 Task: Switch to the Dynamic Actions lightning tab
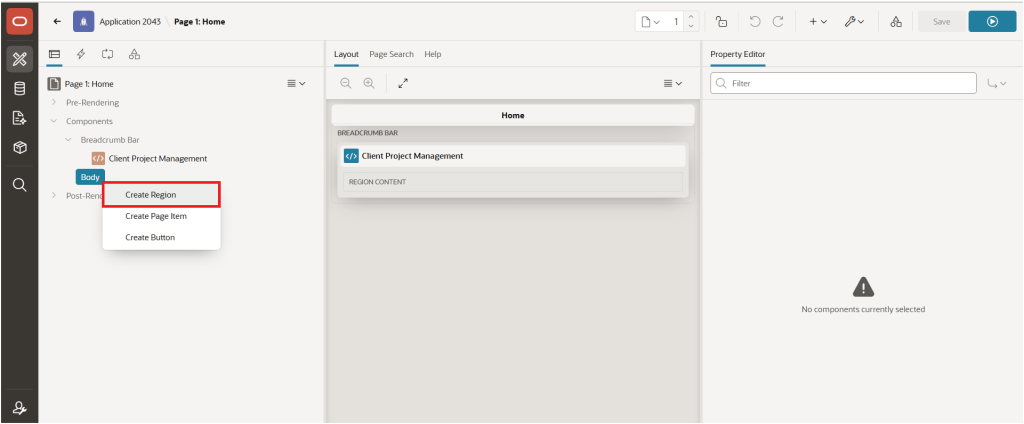[x=81, y=54]
